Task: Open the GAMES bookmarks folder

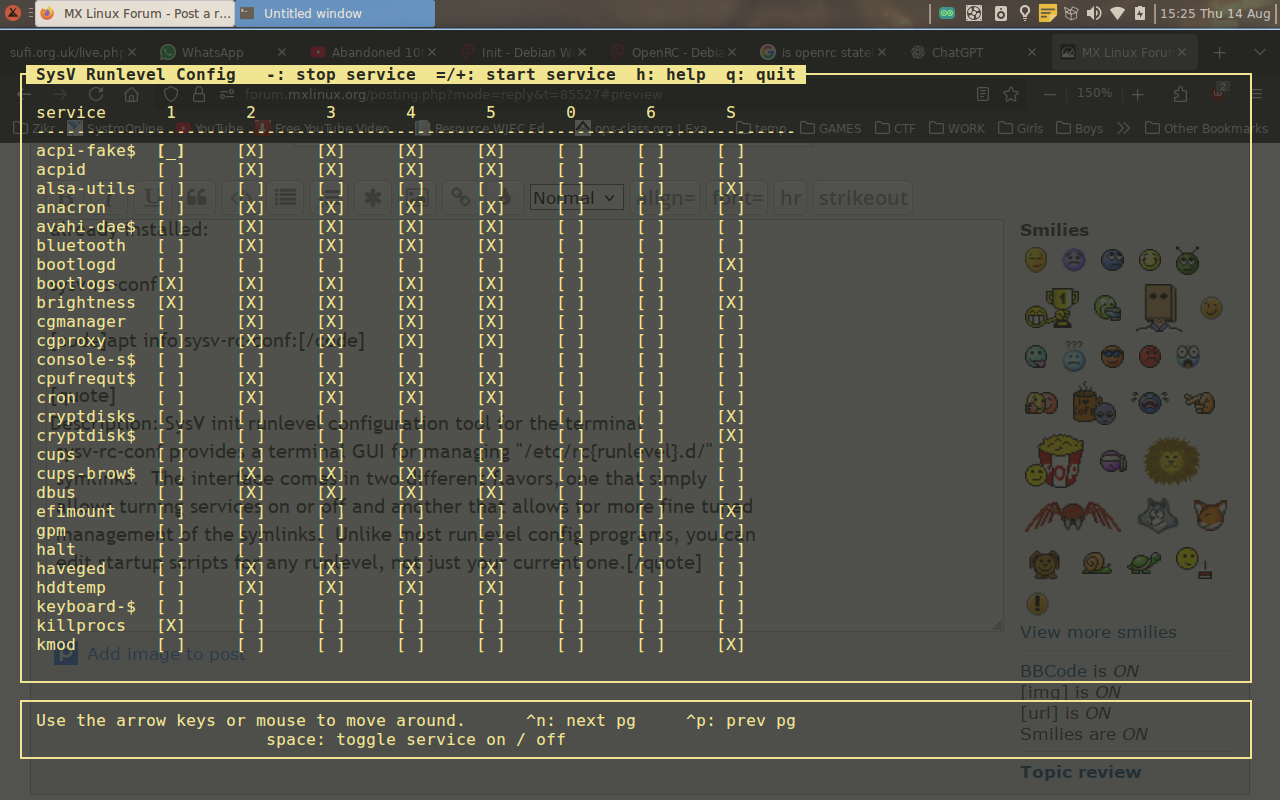Action: (829, 128)
